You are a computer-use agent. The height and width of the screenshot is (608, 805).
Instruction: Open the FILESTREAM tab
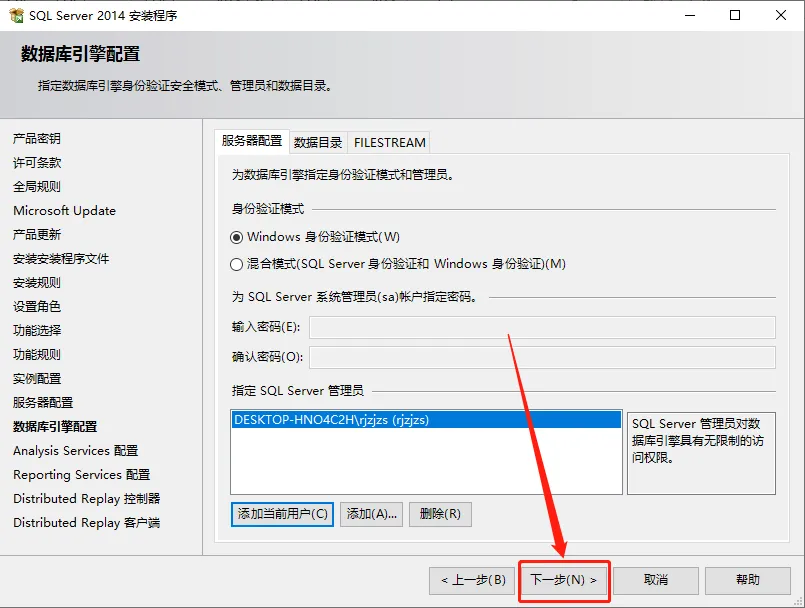click(x=390, y=143)
